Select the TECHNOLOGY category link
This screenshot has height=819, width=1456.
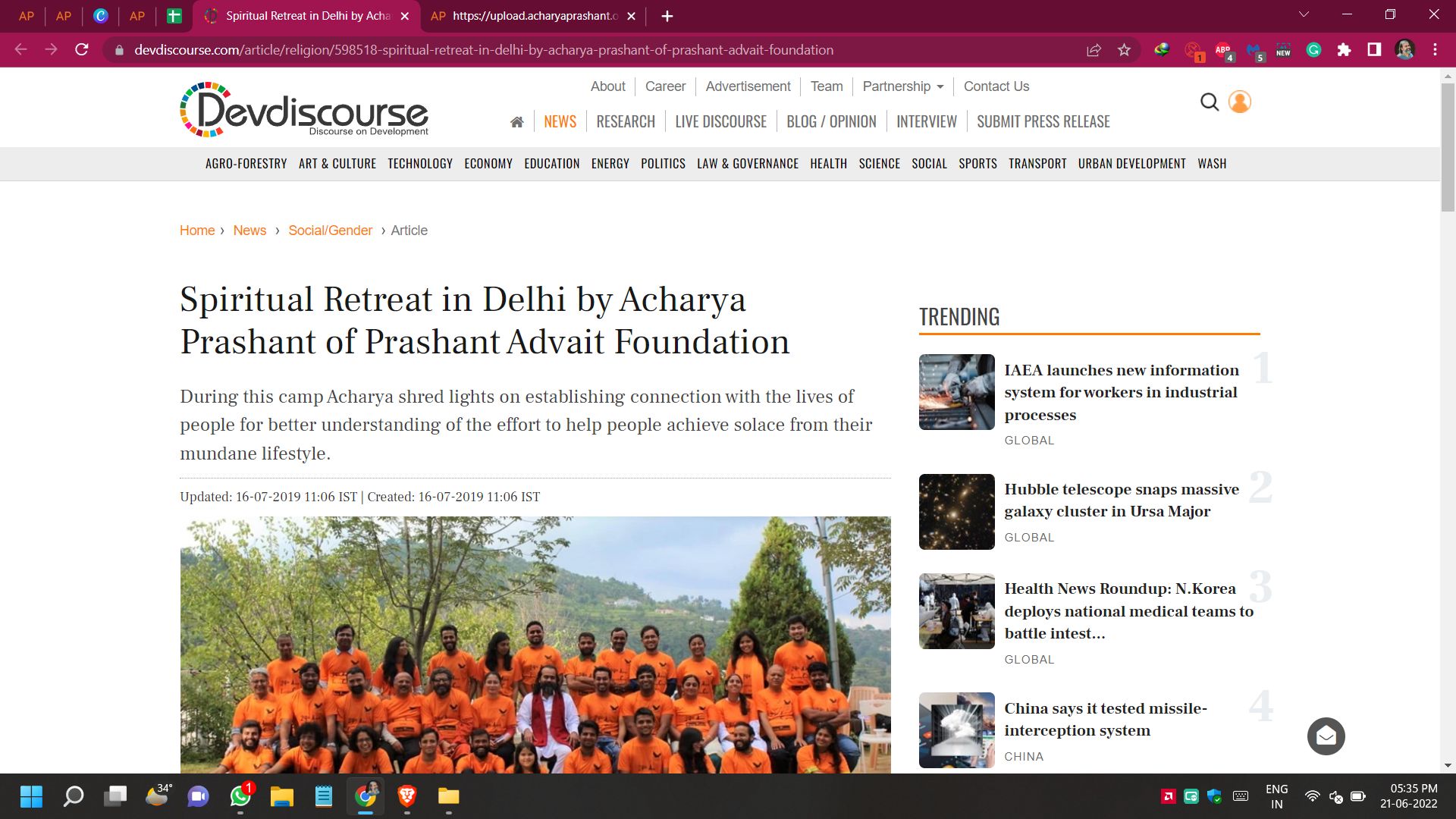click(420, 164)
